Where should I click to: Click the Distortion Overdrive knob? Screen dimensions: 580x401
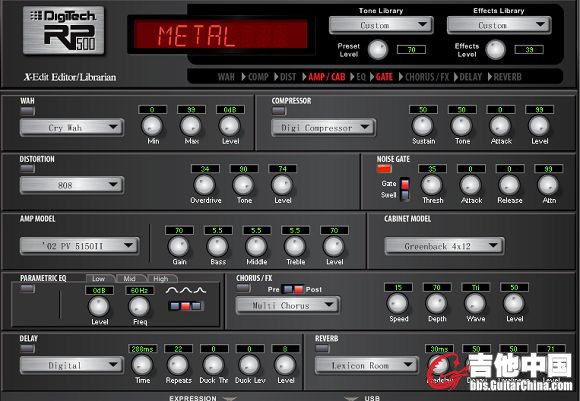click(x=205, y=185)
